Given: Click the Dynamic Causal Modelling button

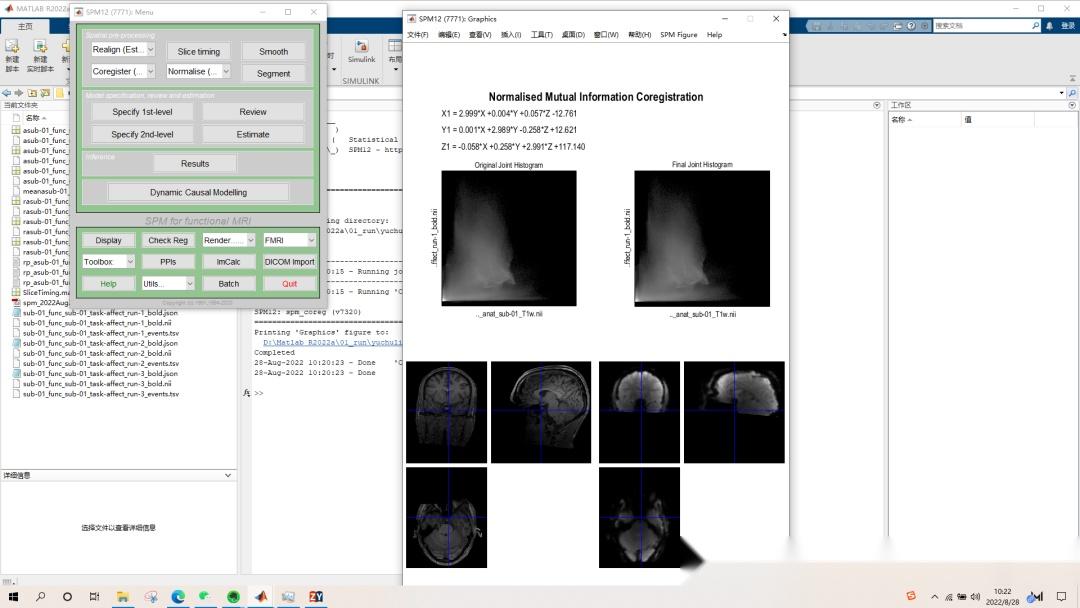Looking at the screenshot, I should click(x=198, y=192).
